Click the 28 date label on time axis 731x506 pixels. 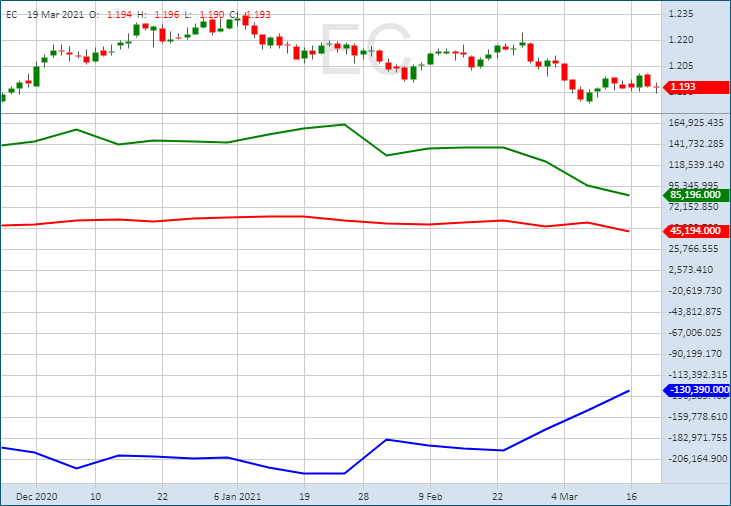coord(364,497)
